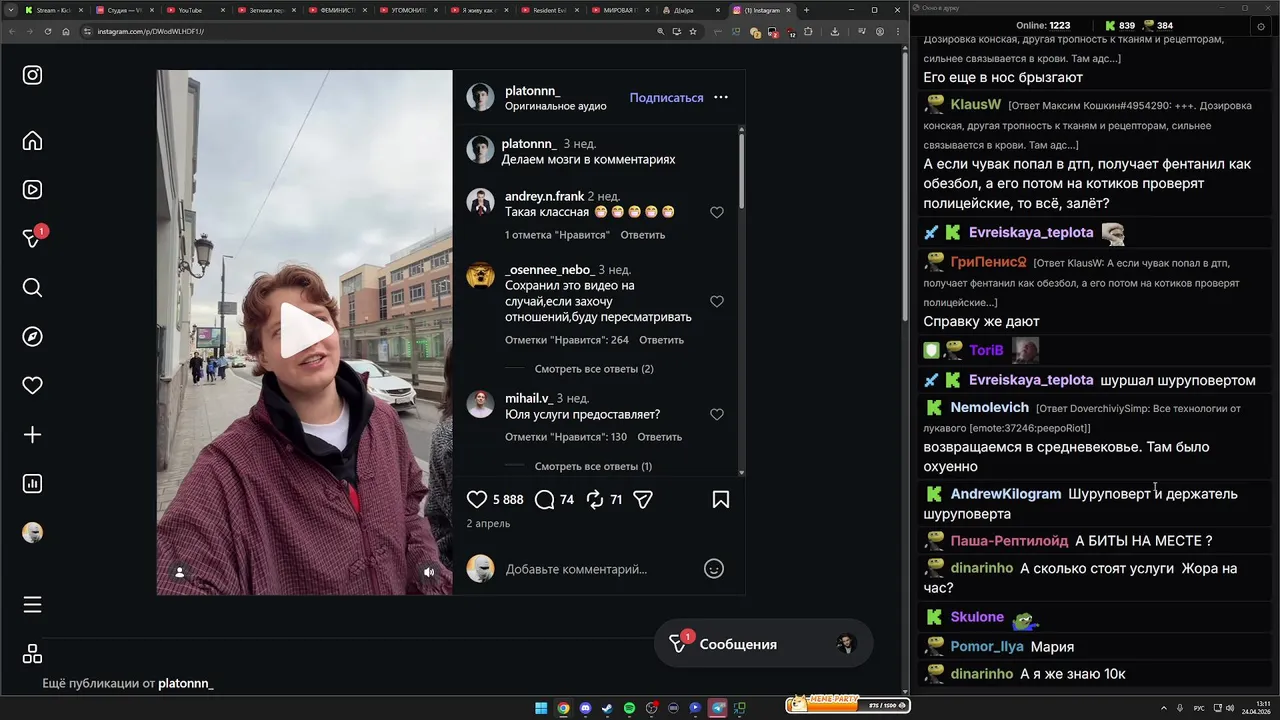Reload the page in the browser
Viewport: 1280px width, 720px height.
click(47, 31)
